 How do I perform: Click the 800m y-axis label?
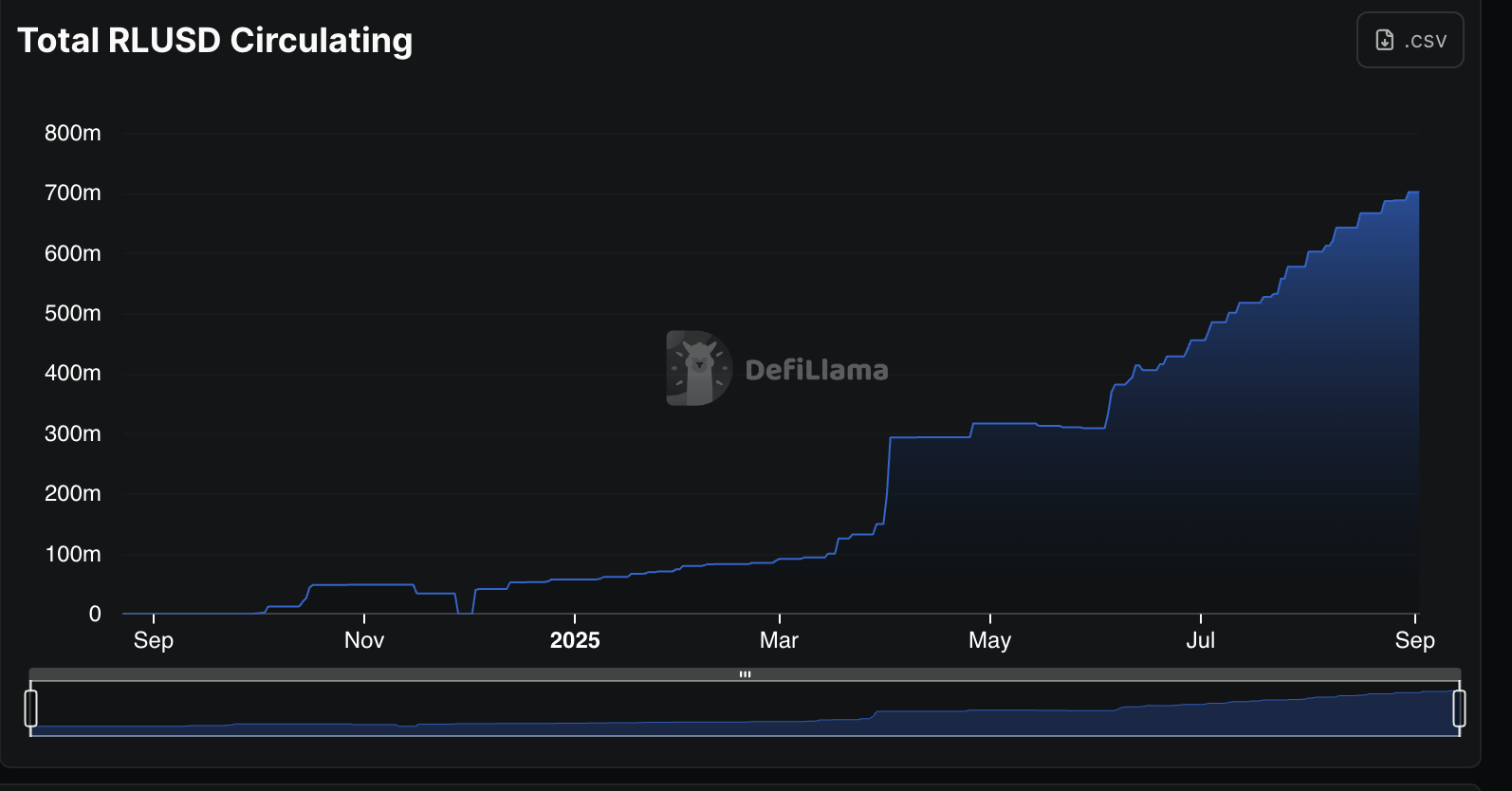pyautogui.click(x=73, y=133)
